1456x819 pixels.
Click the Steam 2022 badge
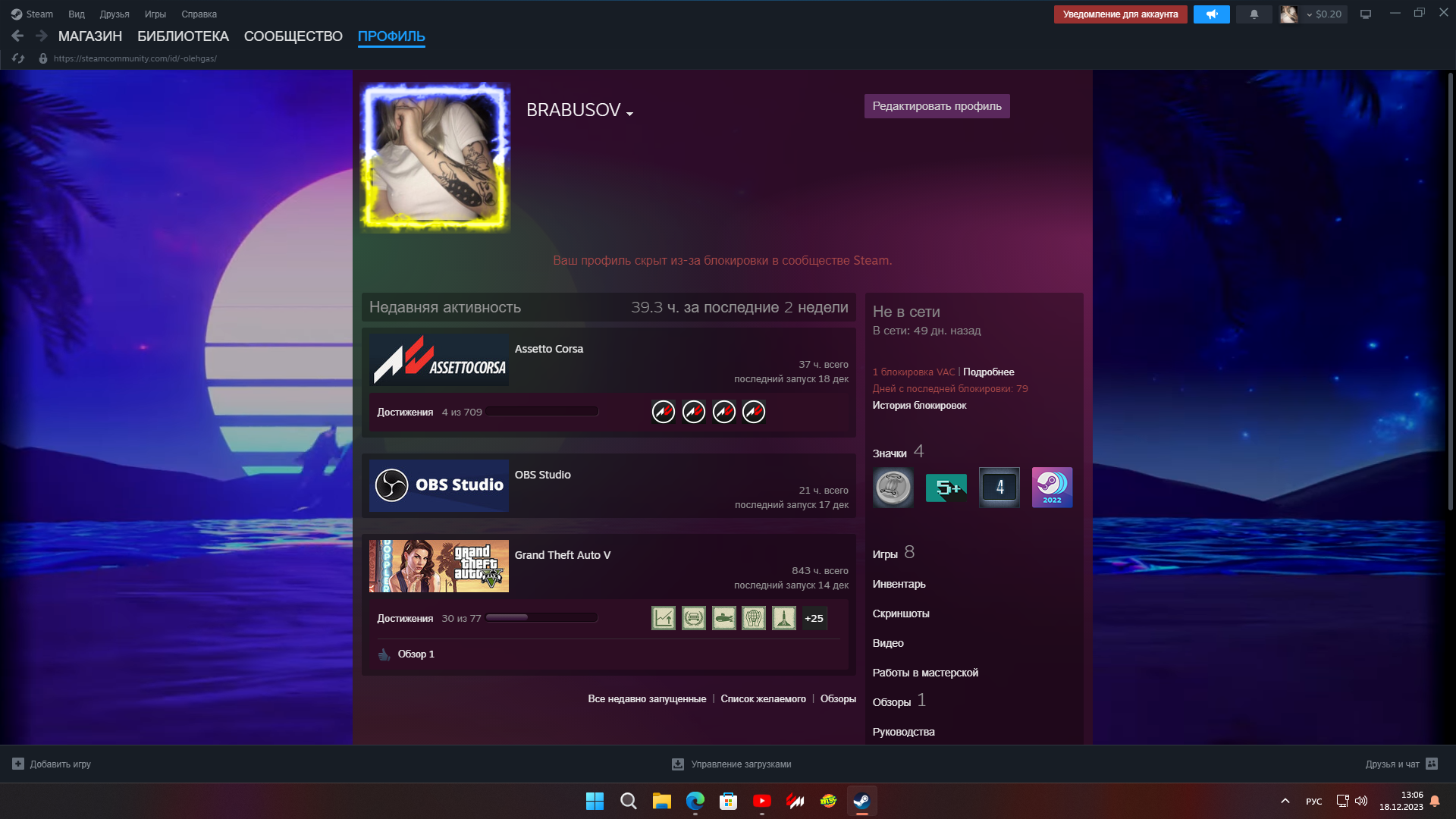point(1053,488)
